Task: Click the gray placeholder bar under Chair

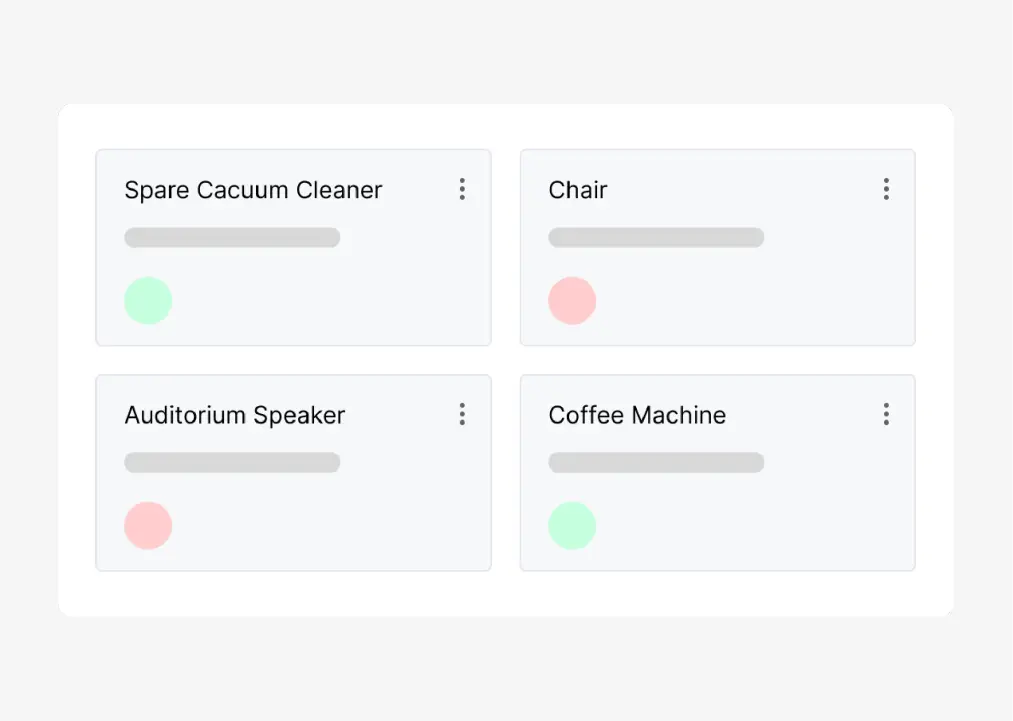Action: pos(656,238)
